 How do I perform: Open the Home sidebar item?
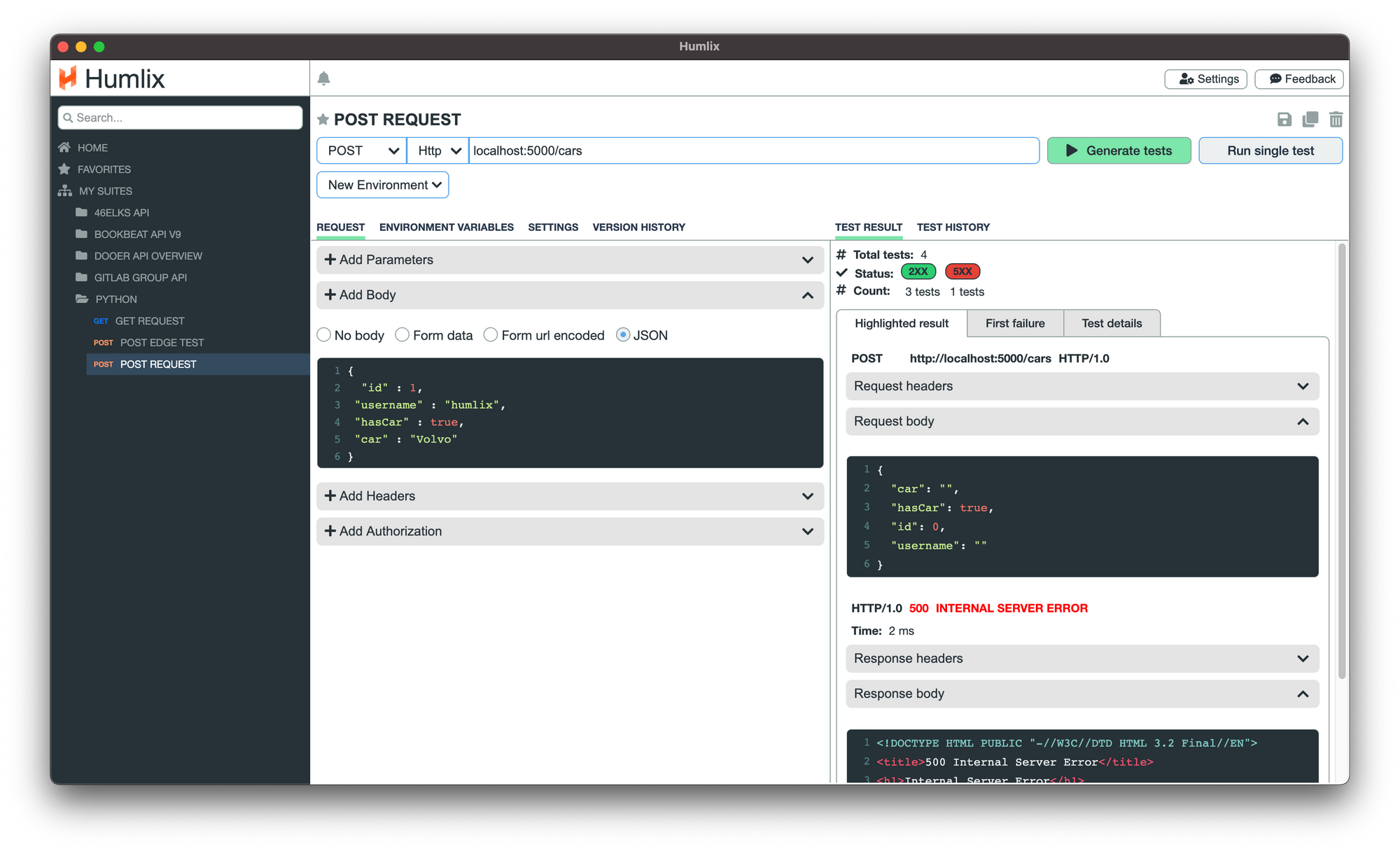pos(92,148)
